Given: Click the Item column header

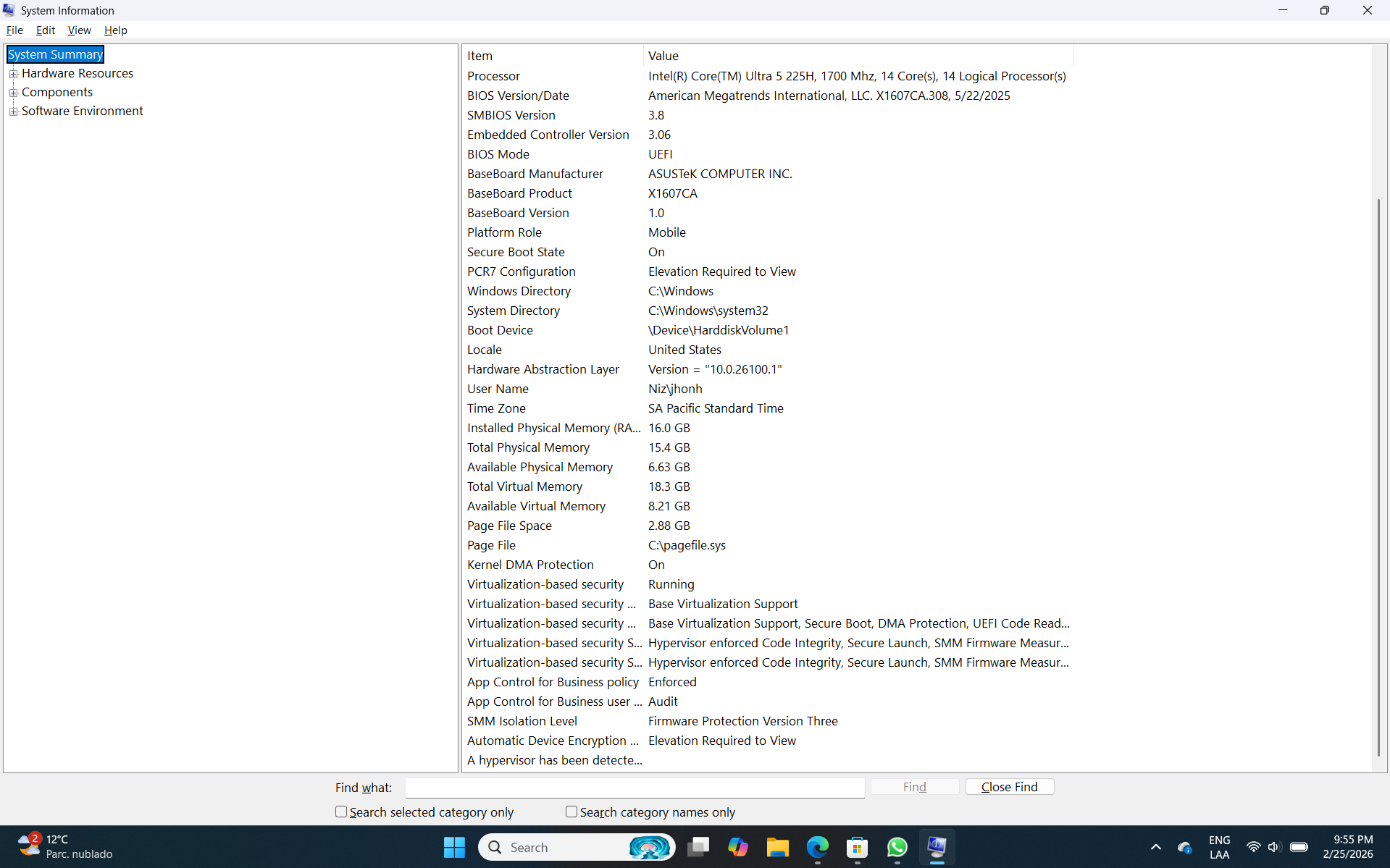Looking at the screenshot, I should pyautogui.click(x=553, y=56).
